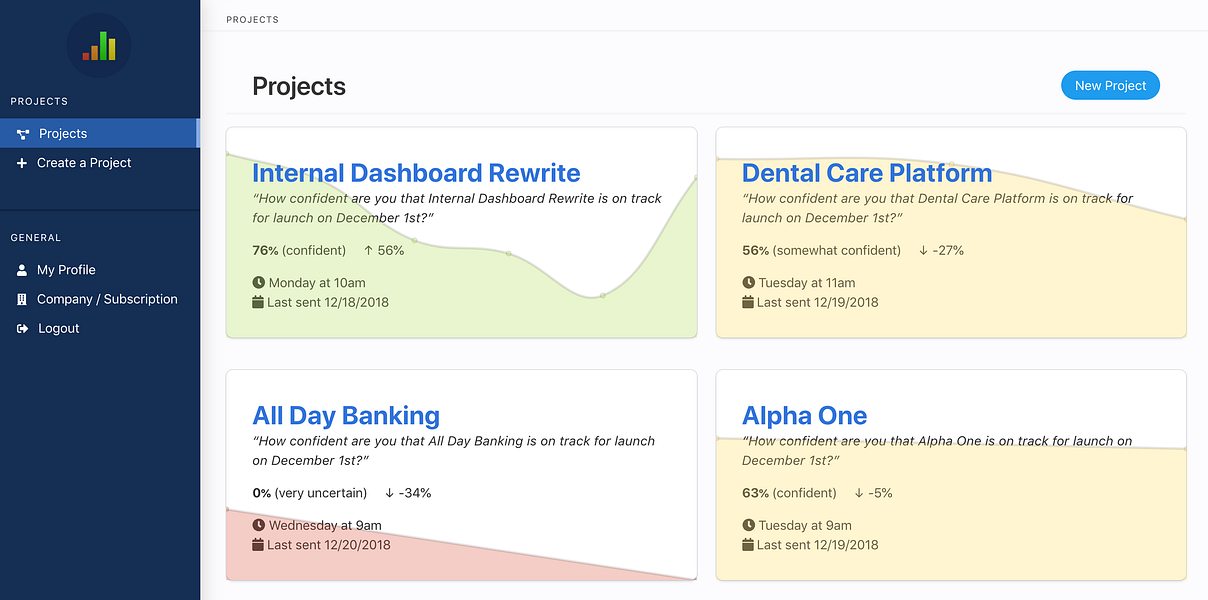Open the Alpha One project link
1208x600 pixels.
[x=804, y=416]
